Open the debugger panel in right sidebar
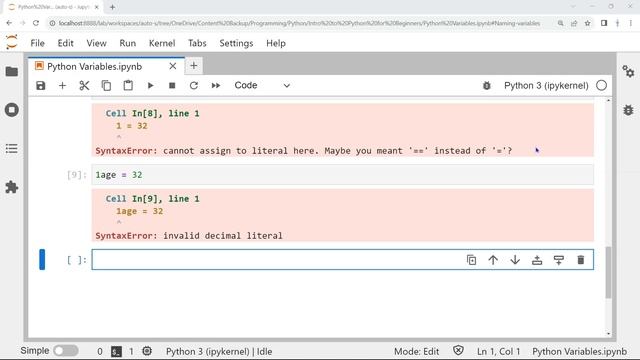Screen dimensions: 640x360 pos(628,110)
